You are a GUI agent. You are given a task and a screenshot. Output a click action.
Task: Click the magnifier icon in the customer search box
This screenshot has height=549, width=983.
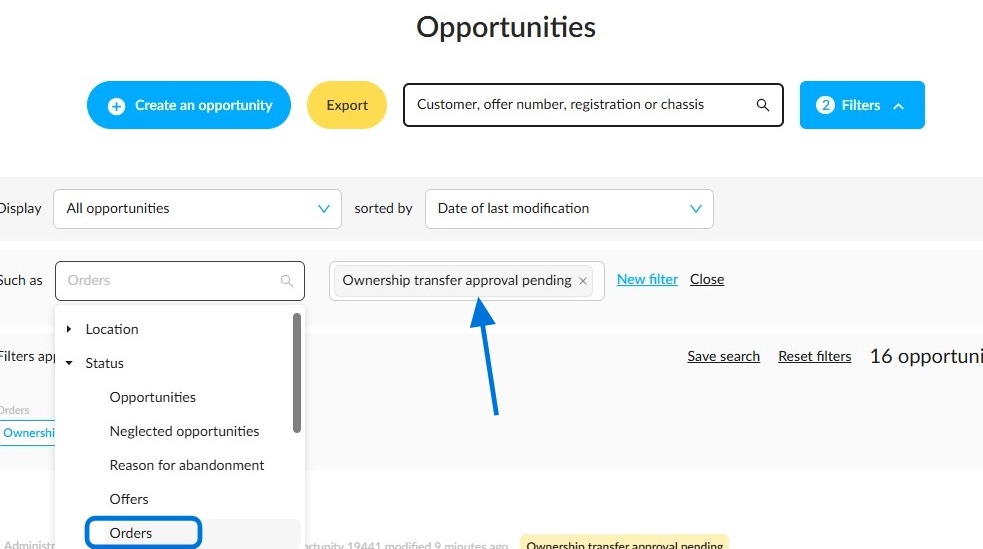[x=762, y=105]
